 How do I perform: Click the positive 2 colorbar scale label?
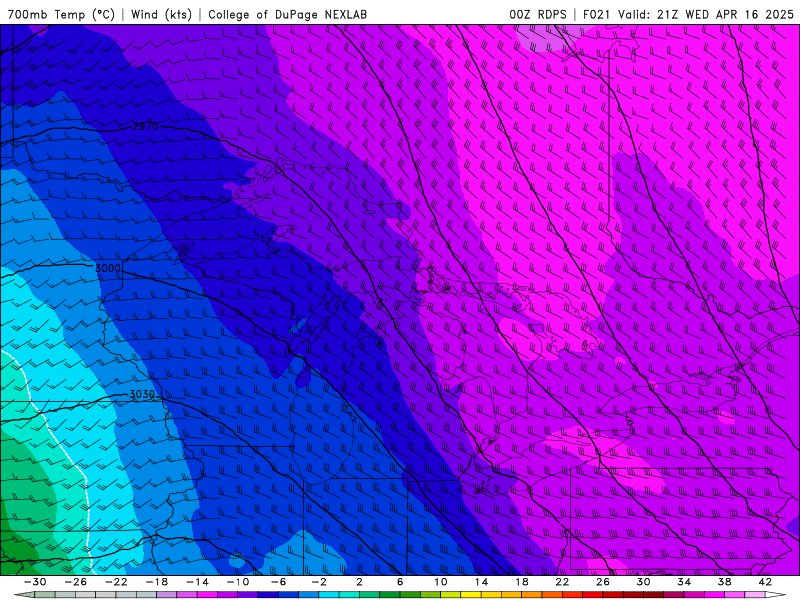tap(359, 582)
